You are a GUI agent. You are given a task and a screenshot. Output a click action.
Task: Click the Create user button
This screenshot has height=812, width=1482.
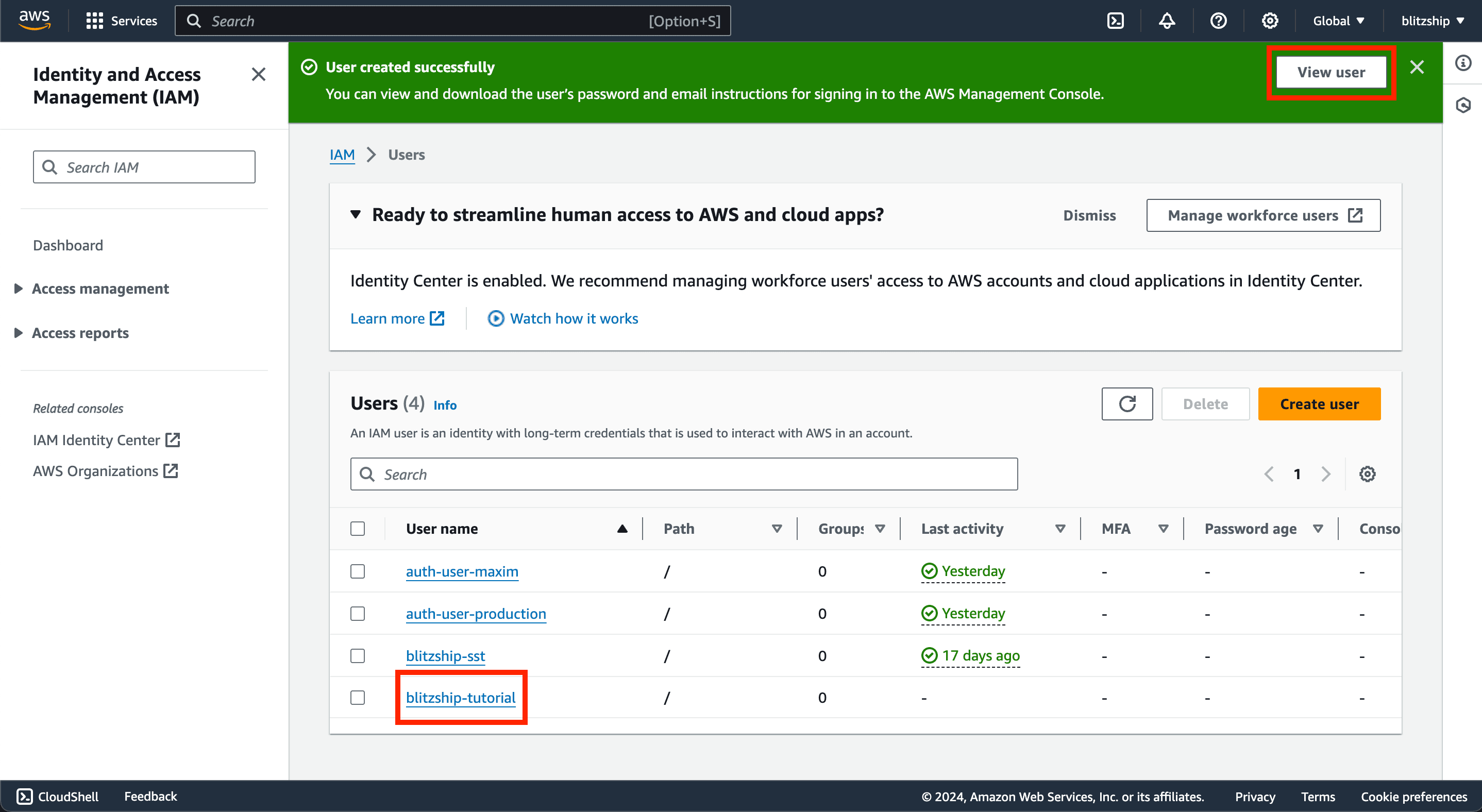pos(1319,404)
